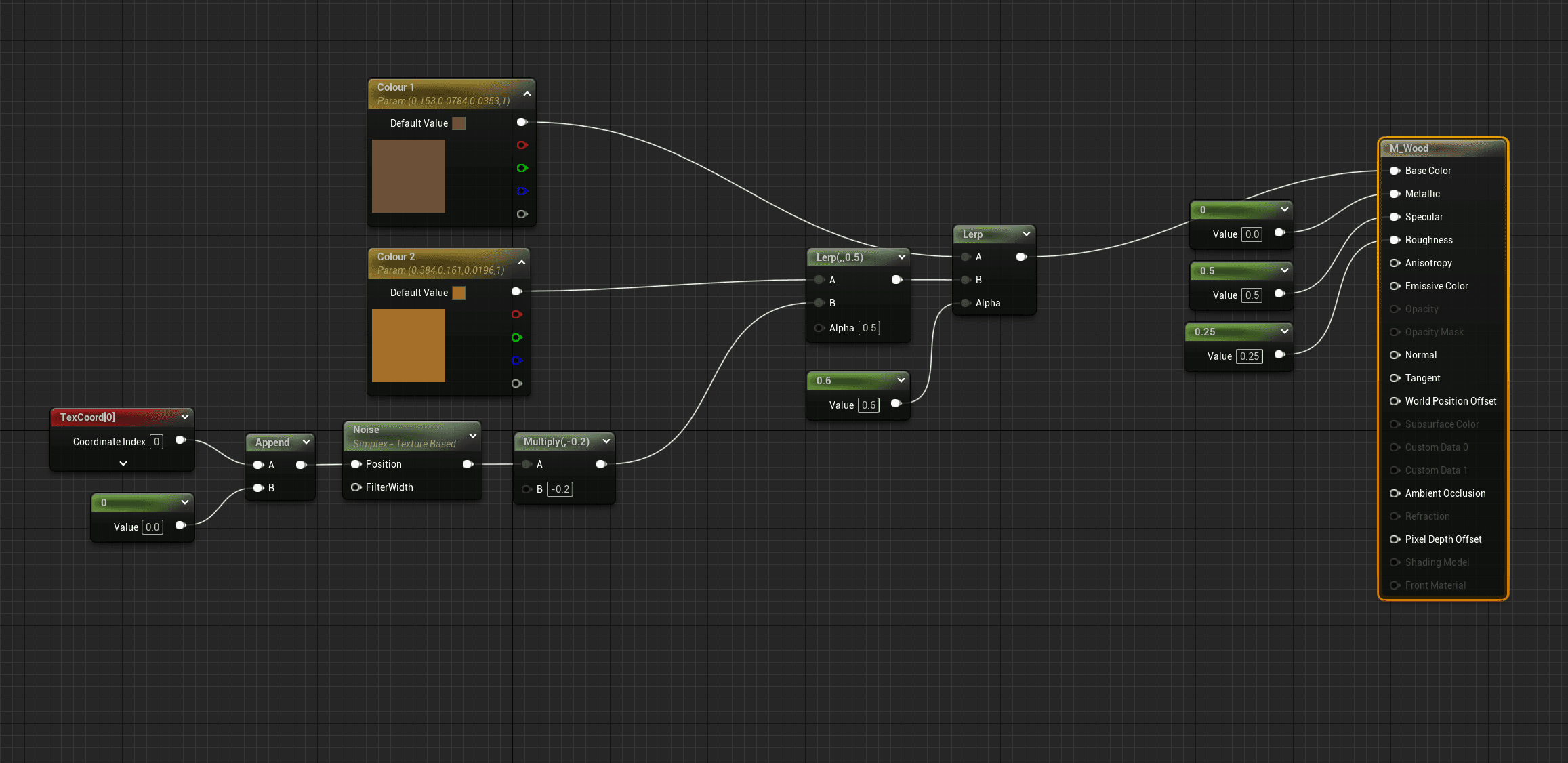This screenshot has width=1568, height=763.
Task: Open the Noise node's dropdown arrow
Action: click(472, 436)
